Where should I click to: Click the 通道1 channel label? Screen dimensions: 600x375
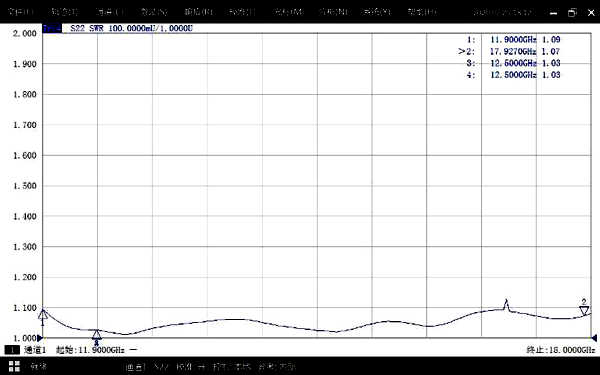[35, 350]
